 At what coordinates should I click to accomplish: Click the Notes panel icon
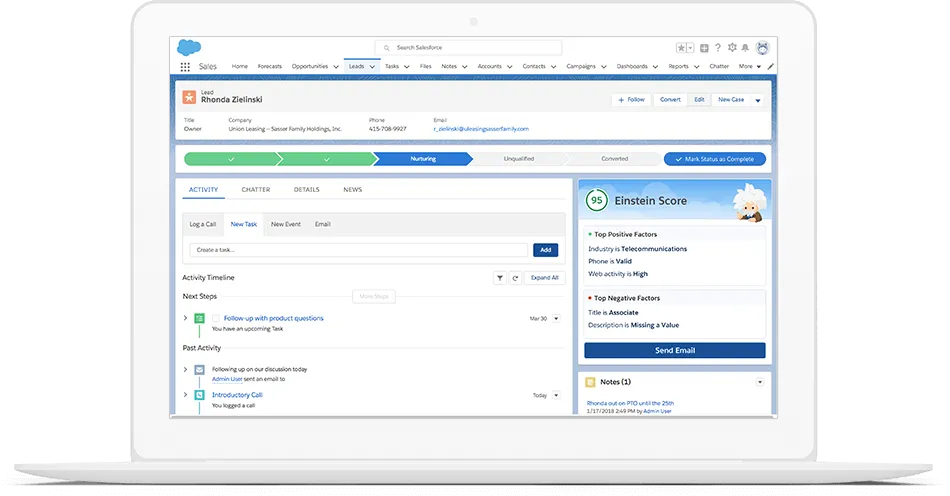(x=591, y=382)
